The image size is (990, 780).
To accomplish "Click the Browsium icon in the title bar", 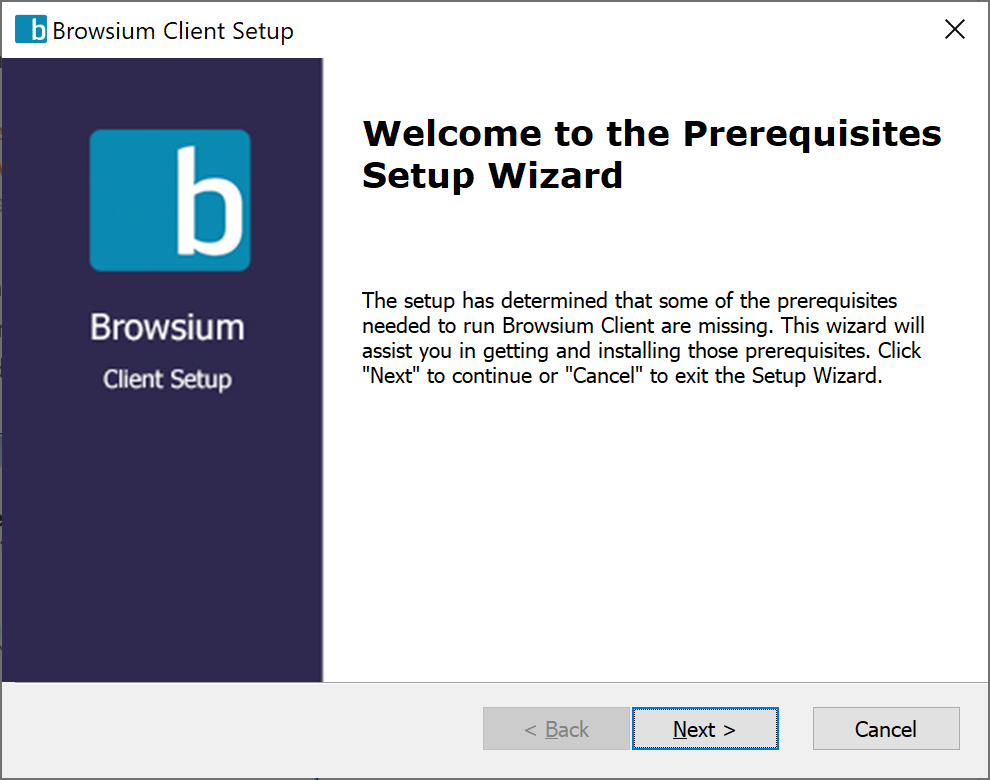I will pos(31,30).
